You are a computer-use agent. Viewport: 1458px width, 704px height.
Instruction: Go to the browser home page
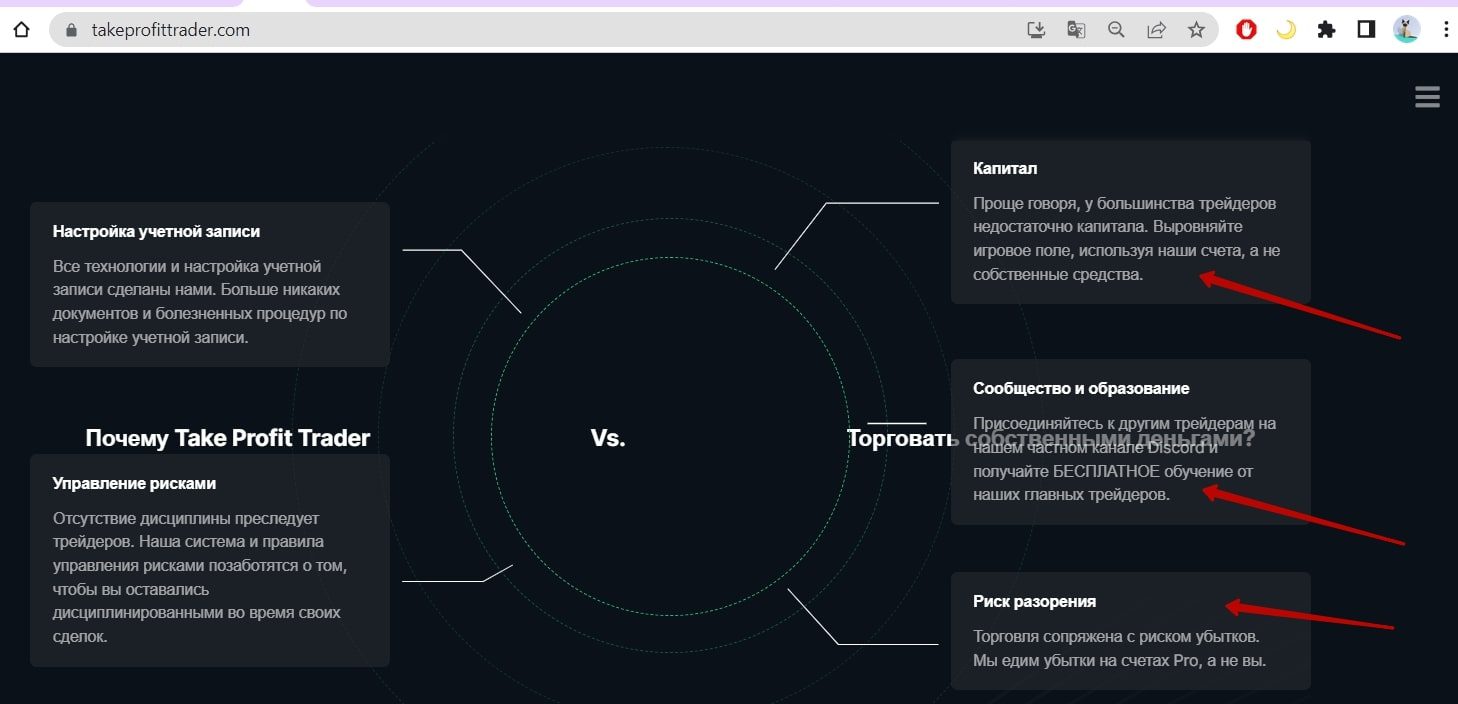point(21,30)
